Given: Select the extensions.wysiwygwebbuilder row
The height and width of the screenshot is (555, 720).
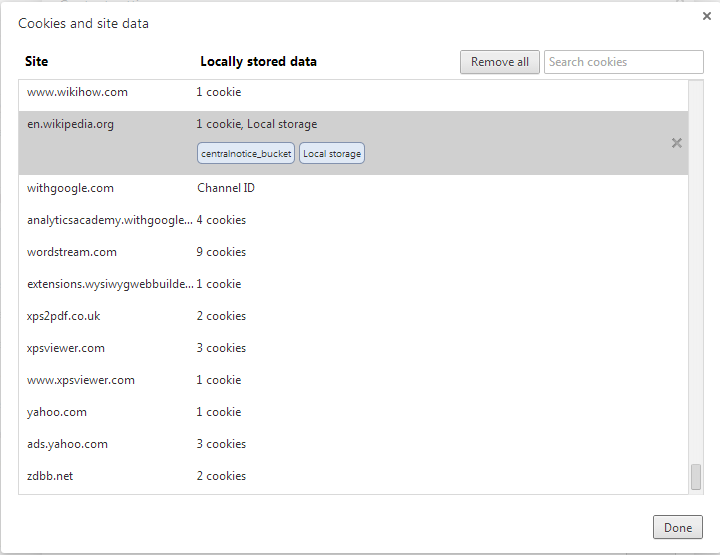Looking at the screenshot, I should 353,284.
